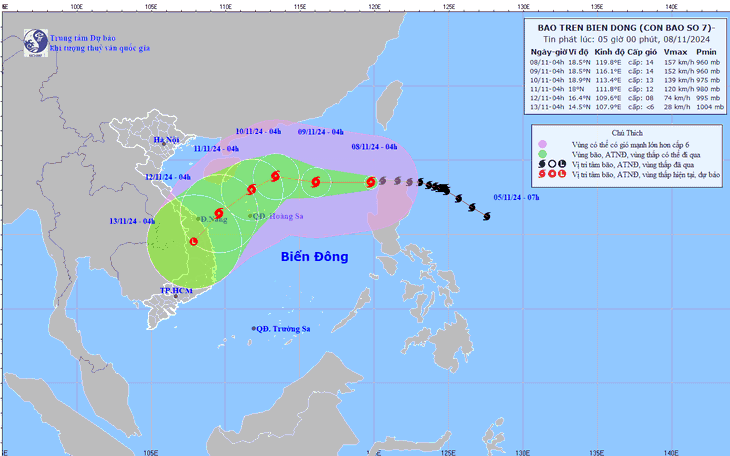Click the '1004 mb' pressure value

point(710,107)
